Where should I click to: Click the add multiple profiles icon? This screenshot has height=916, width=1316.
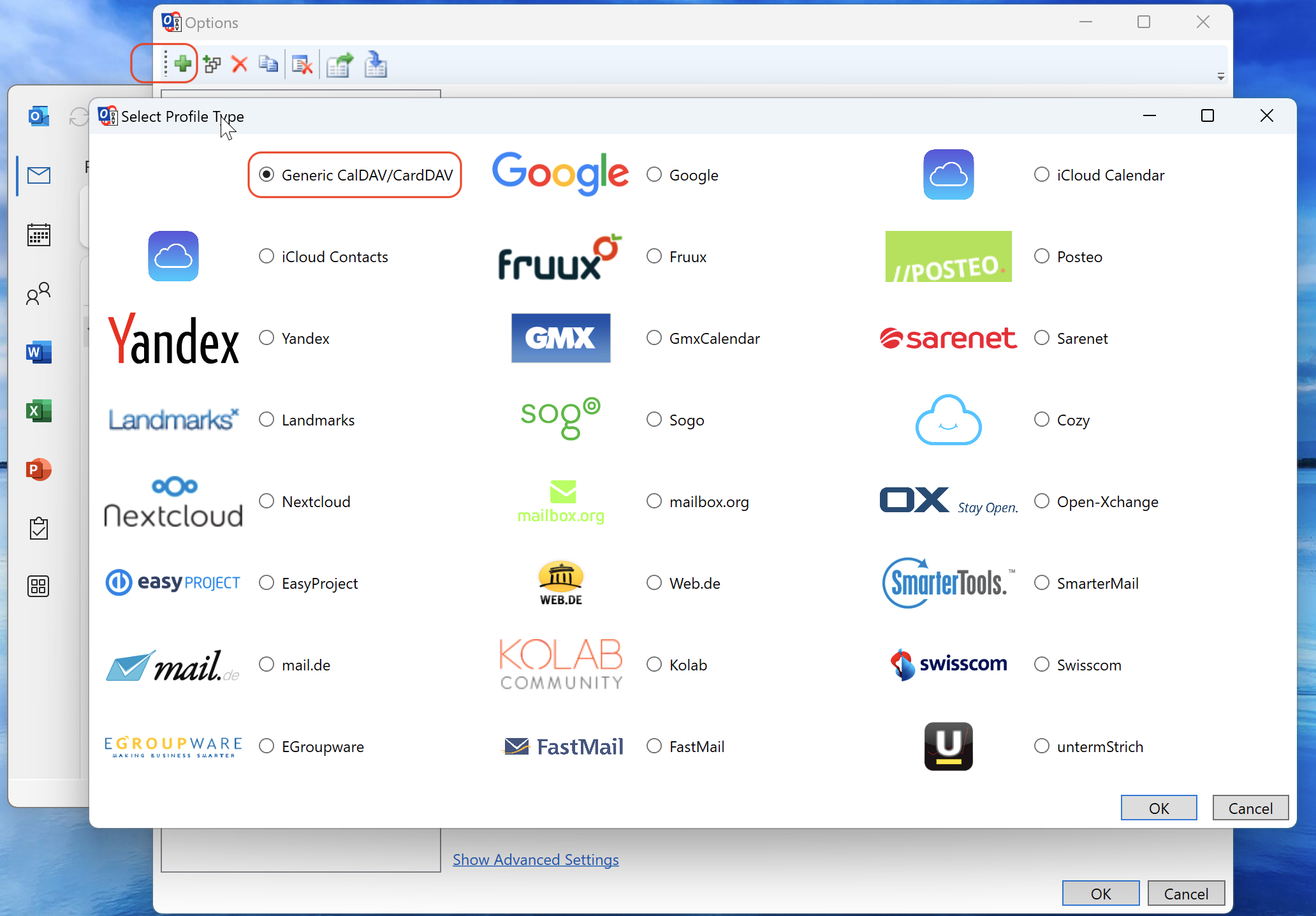point(212,64)
